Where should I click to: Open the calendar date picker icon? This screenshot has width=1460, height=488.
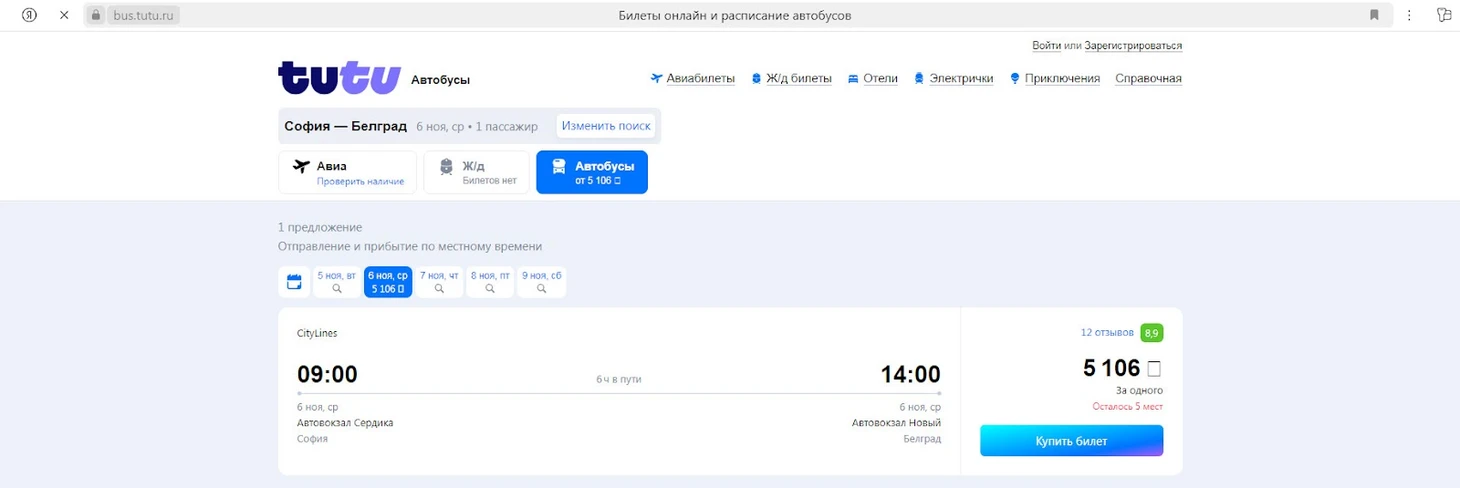(x=294, y=282)
